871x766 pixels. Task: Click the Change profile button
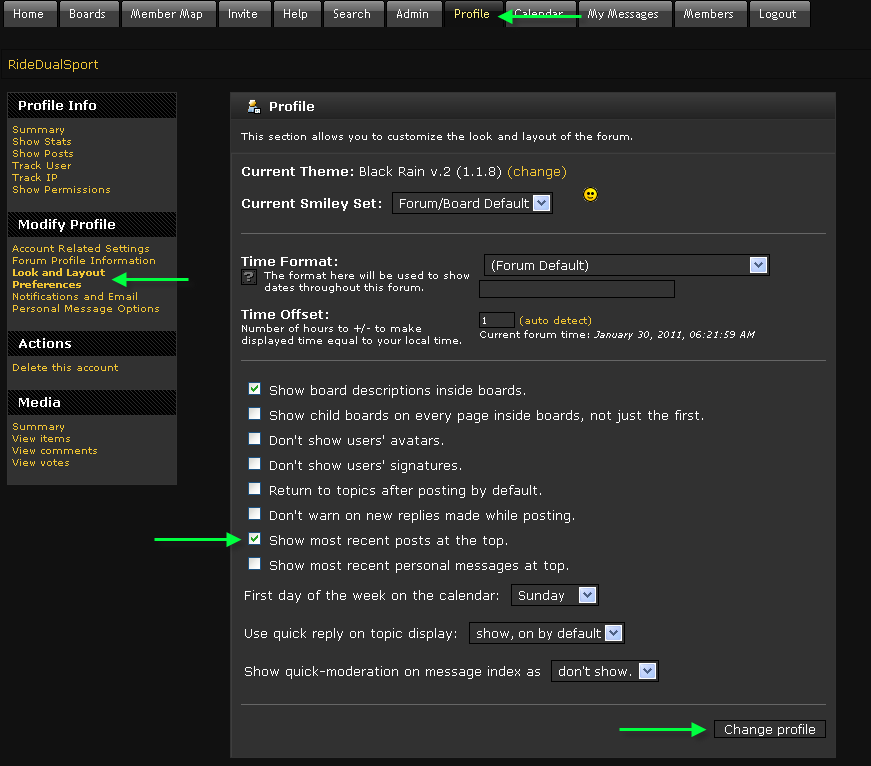pos(769,729)
